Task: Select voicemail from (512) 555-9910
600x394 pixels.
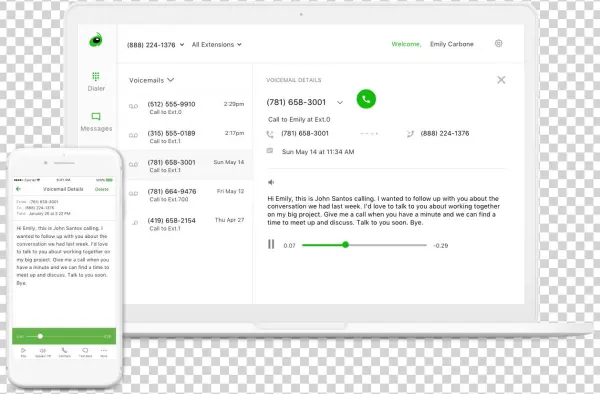Action: [x=186, y=107]
